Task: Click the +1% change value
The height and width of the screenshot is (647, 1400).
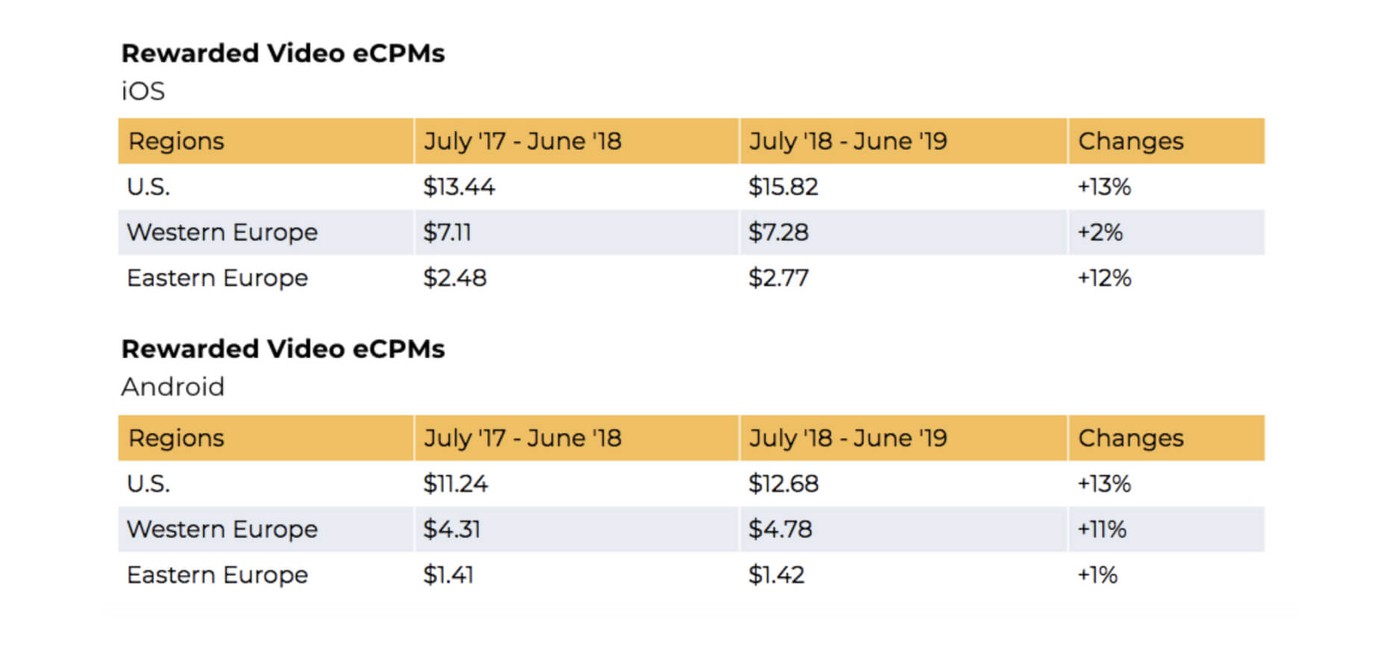Action: pyautogui.click(x=1097, y=575)
